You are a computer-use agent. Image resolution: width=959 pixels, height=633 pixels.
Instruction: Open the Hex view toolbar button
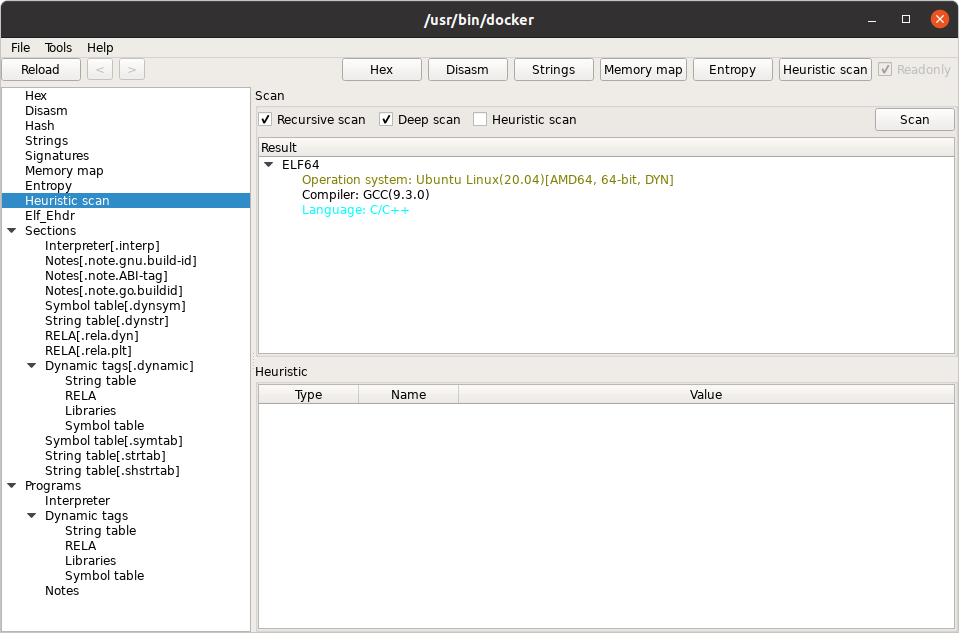382,69
